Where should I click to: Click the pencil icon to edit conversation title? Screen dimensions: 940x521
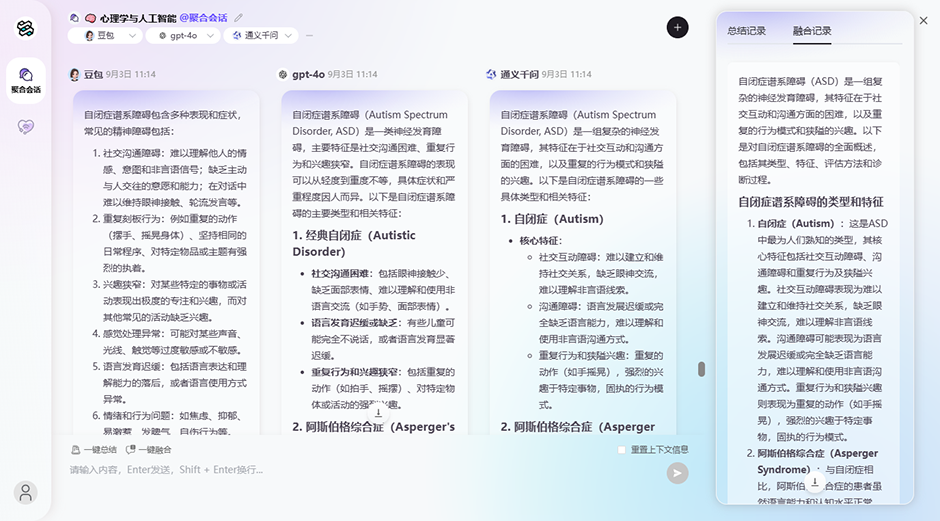[x=239, y=18]
